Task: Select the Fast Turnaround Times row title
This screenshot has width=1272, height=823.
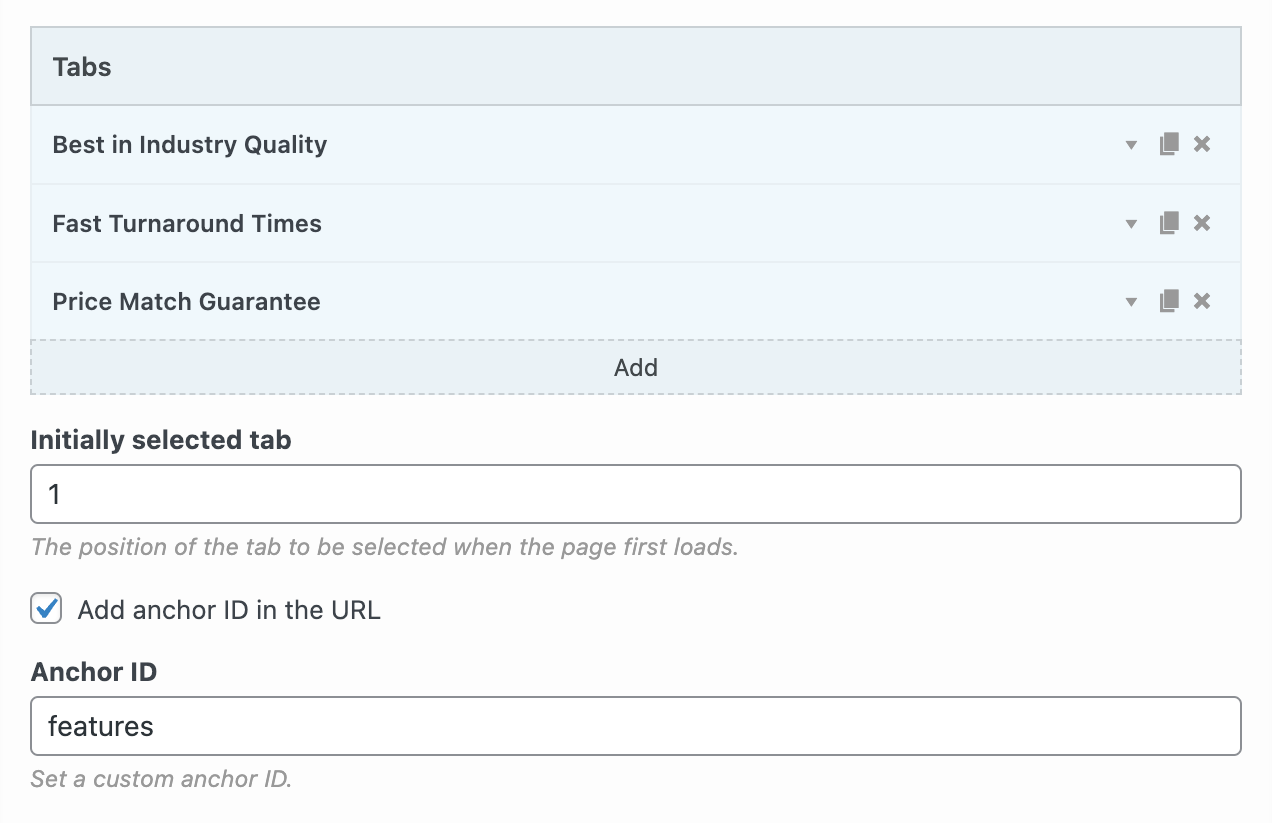Action: click(x=187, y=223)
